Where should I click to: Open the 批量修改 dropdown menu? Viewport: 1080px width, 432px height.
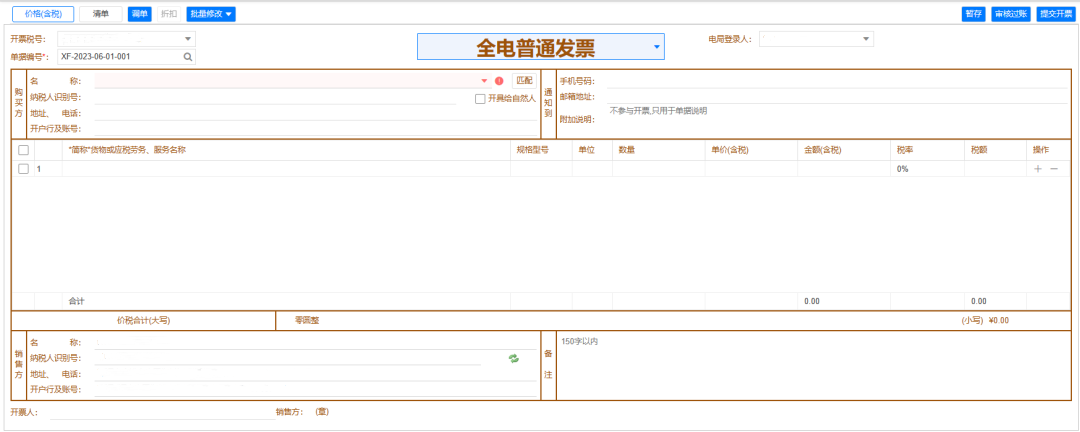click(211, 14)
